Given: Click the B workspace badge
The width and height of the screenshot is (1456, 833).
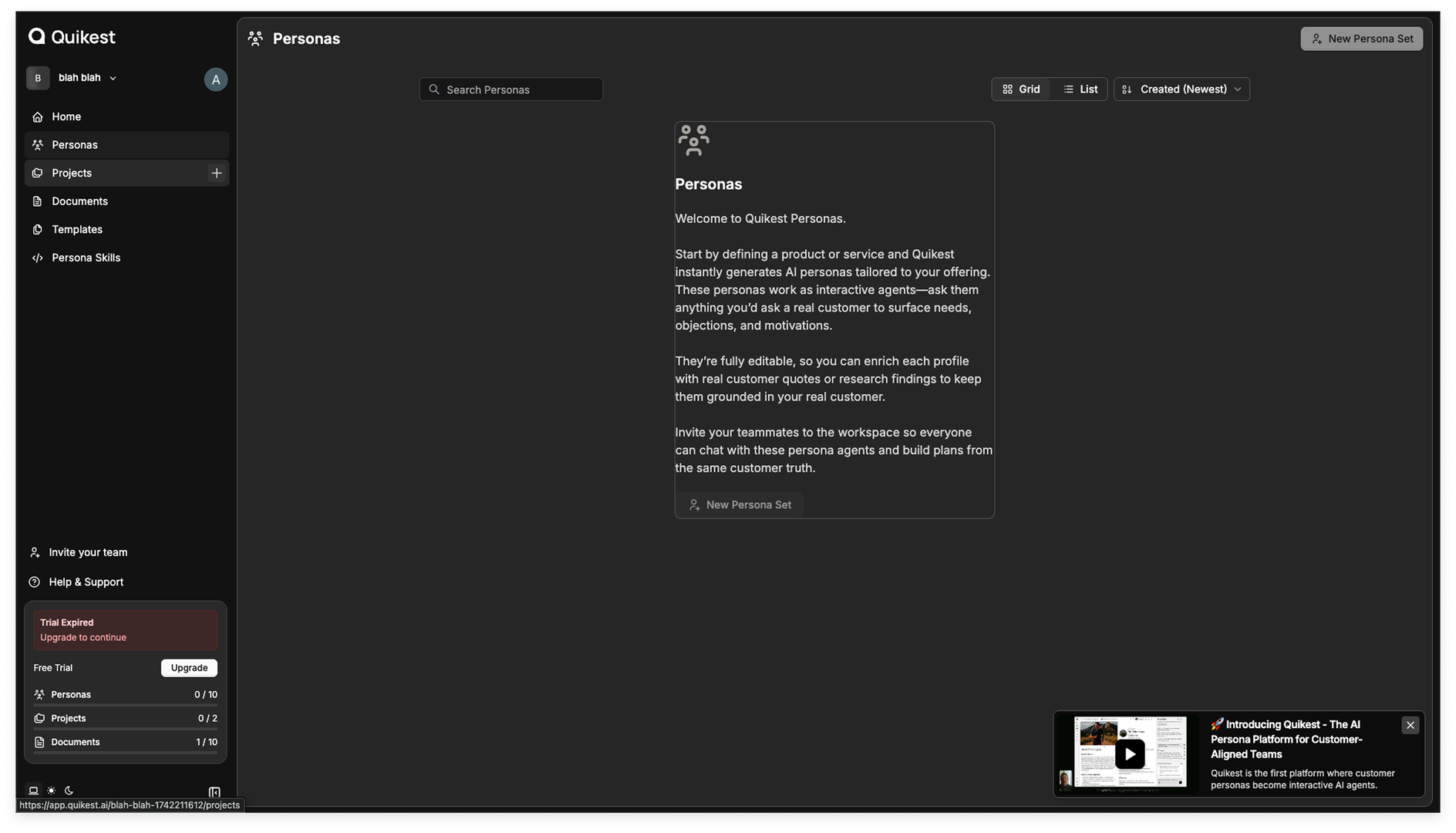Looking at the screenshot, I should click(x=38, y=78).
